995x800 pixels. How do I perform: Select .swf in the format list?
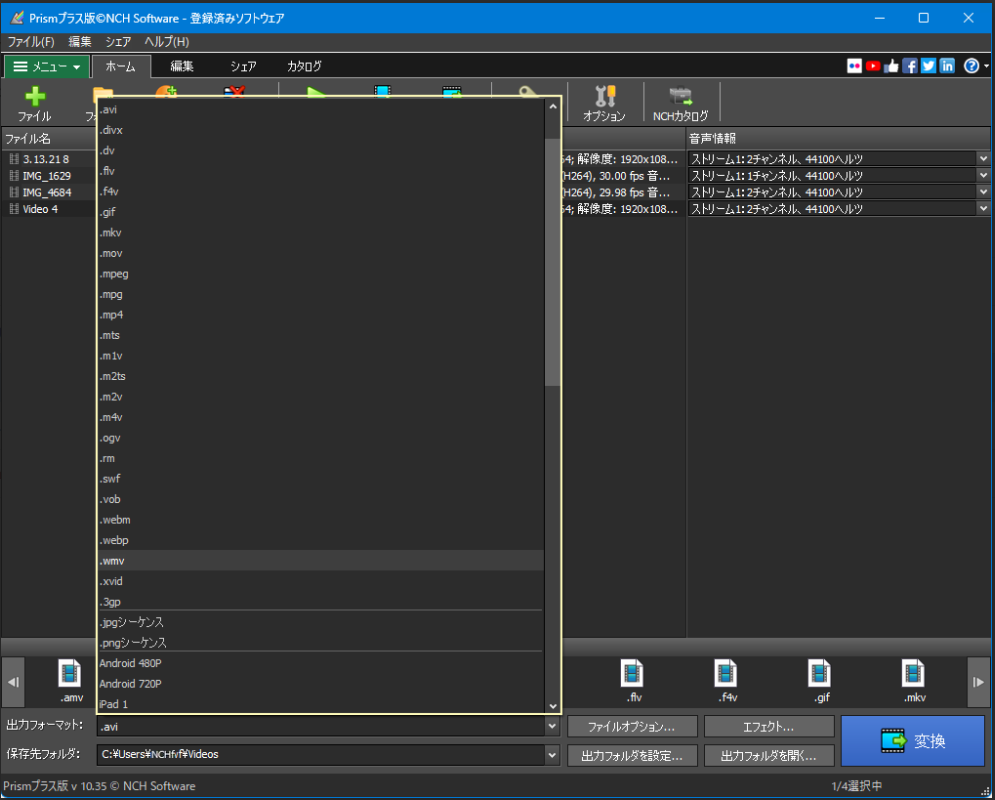coord(320,478)
